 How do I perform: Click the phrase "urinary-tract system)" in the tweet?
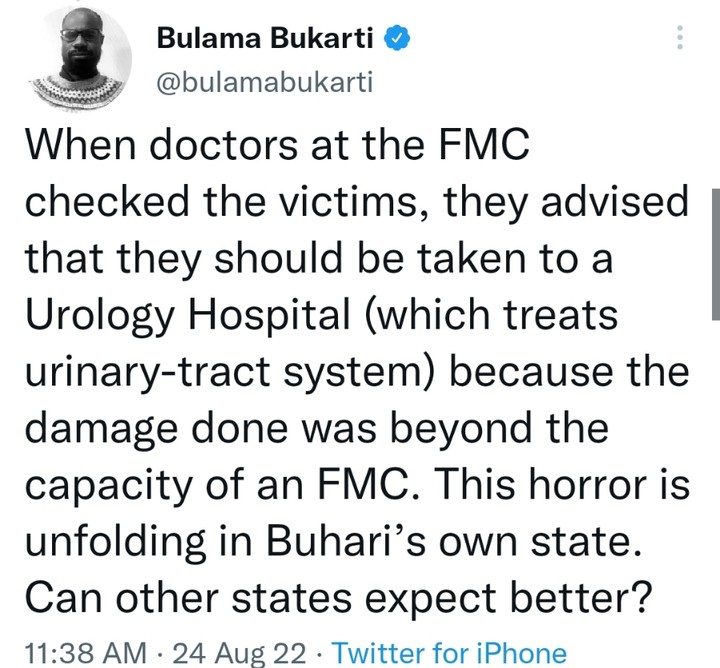pos(229,372)
